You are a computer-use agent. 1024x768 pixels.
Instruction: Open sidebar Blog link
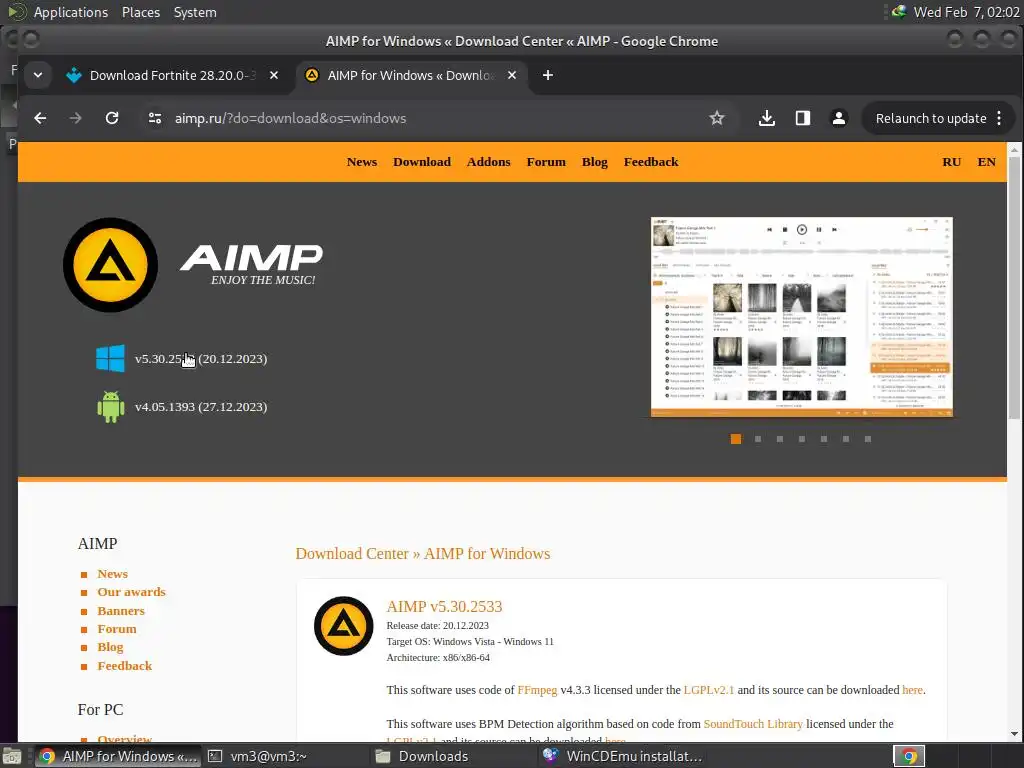[x=110, y=647]
